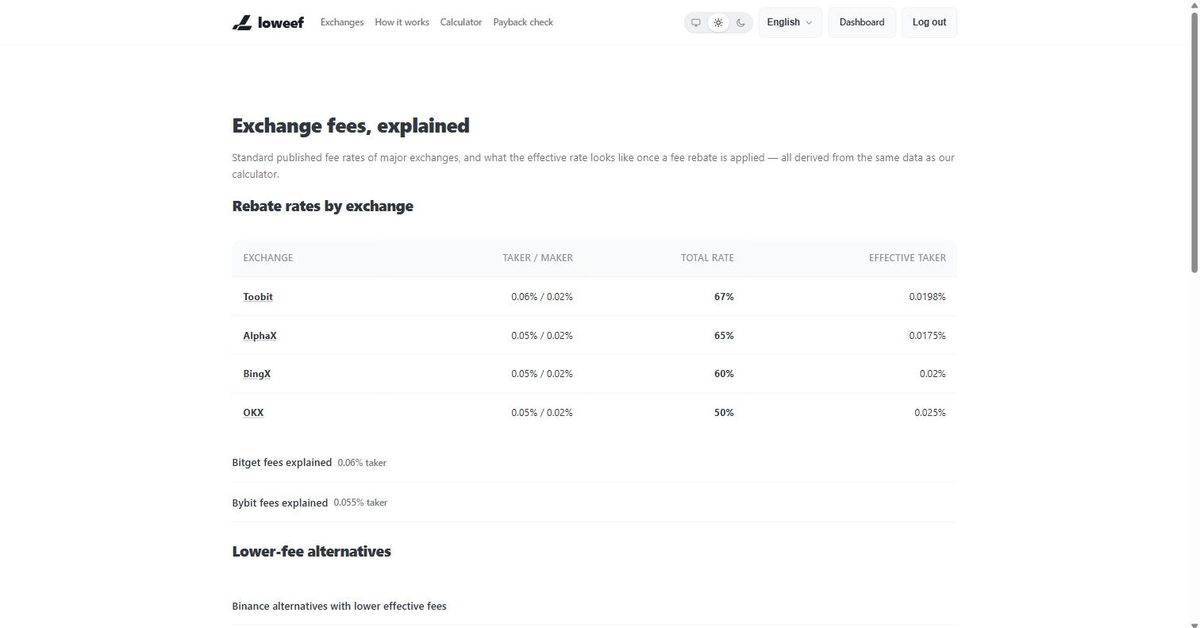
Task: Go to the Calculator page
Action: pyautogui.click(x=461, y=22)
